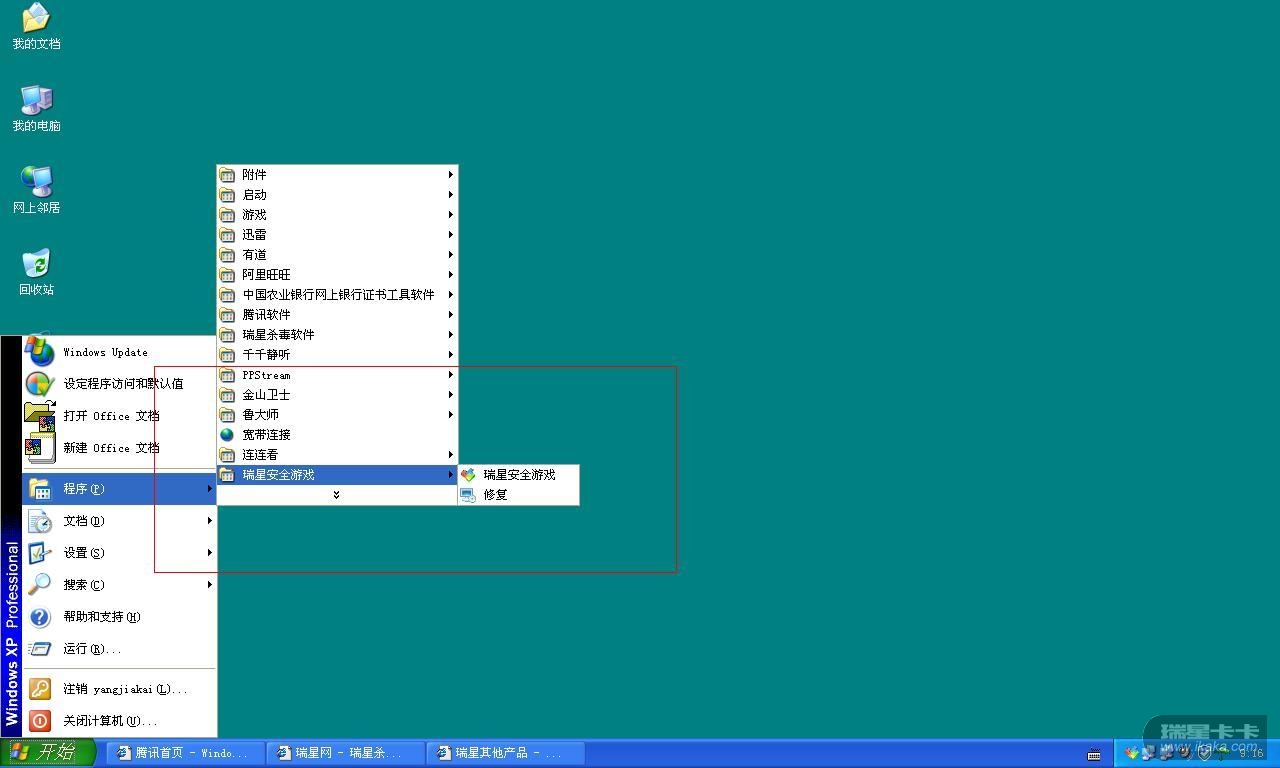Click the 9:16 taskbar clock

[1251, 754]
